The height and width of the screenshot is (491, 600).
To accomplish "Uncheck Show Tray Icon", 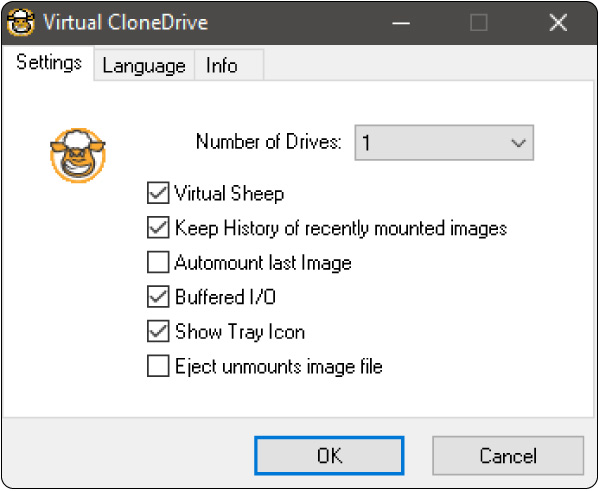I will tap(158, 331).
